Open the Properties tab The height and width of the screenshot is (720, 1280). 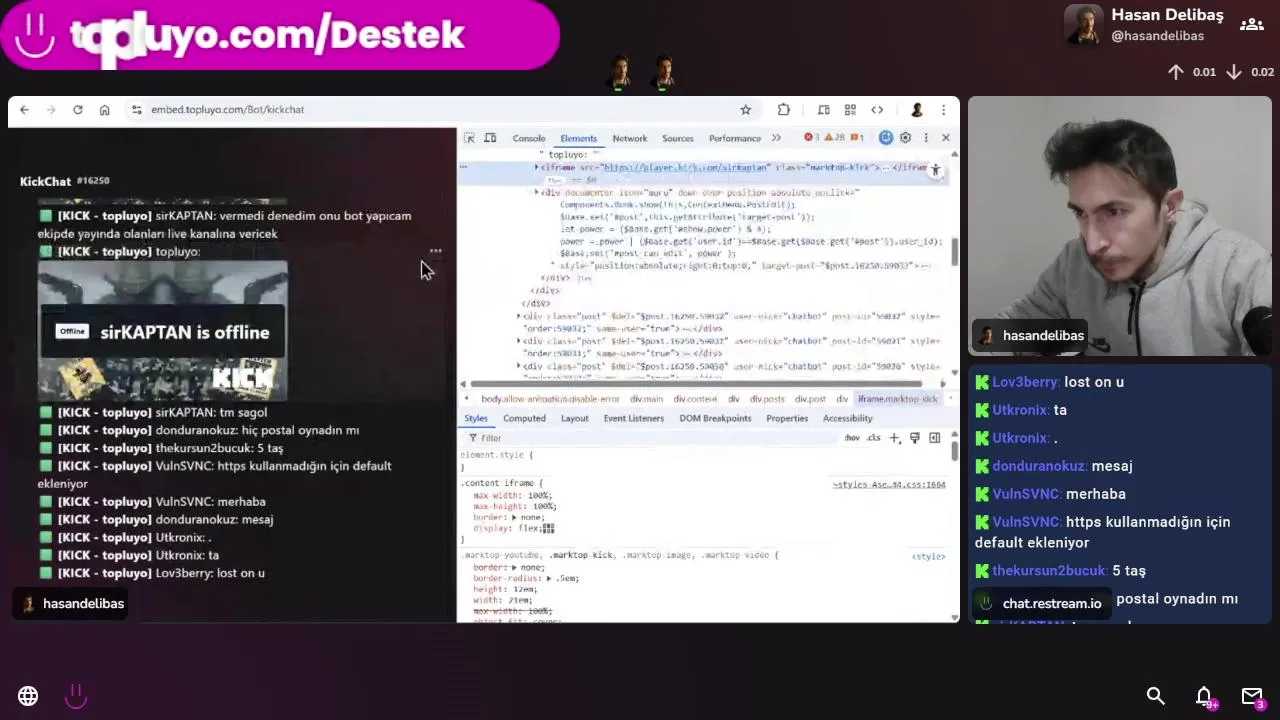(x=787, y=418)
